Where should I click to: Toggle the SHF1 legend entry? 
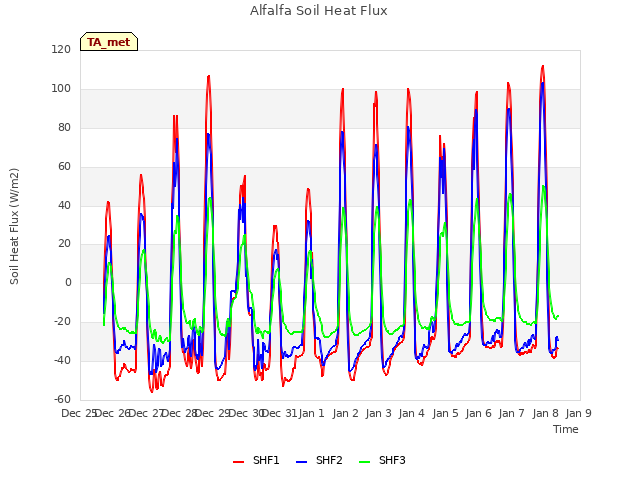point(256,461)
